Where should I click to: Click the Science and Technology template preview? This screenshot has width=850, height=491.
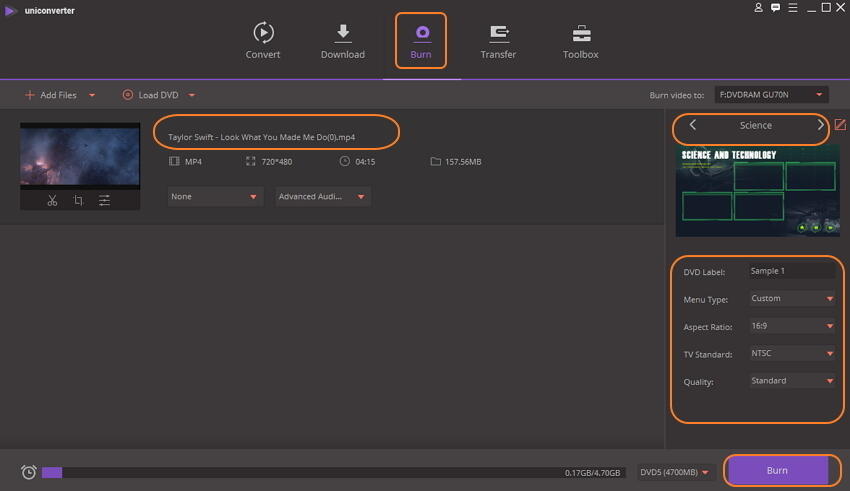(x=757, y=191)
